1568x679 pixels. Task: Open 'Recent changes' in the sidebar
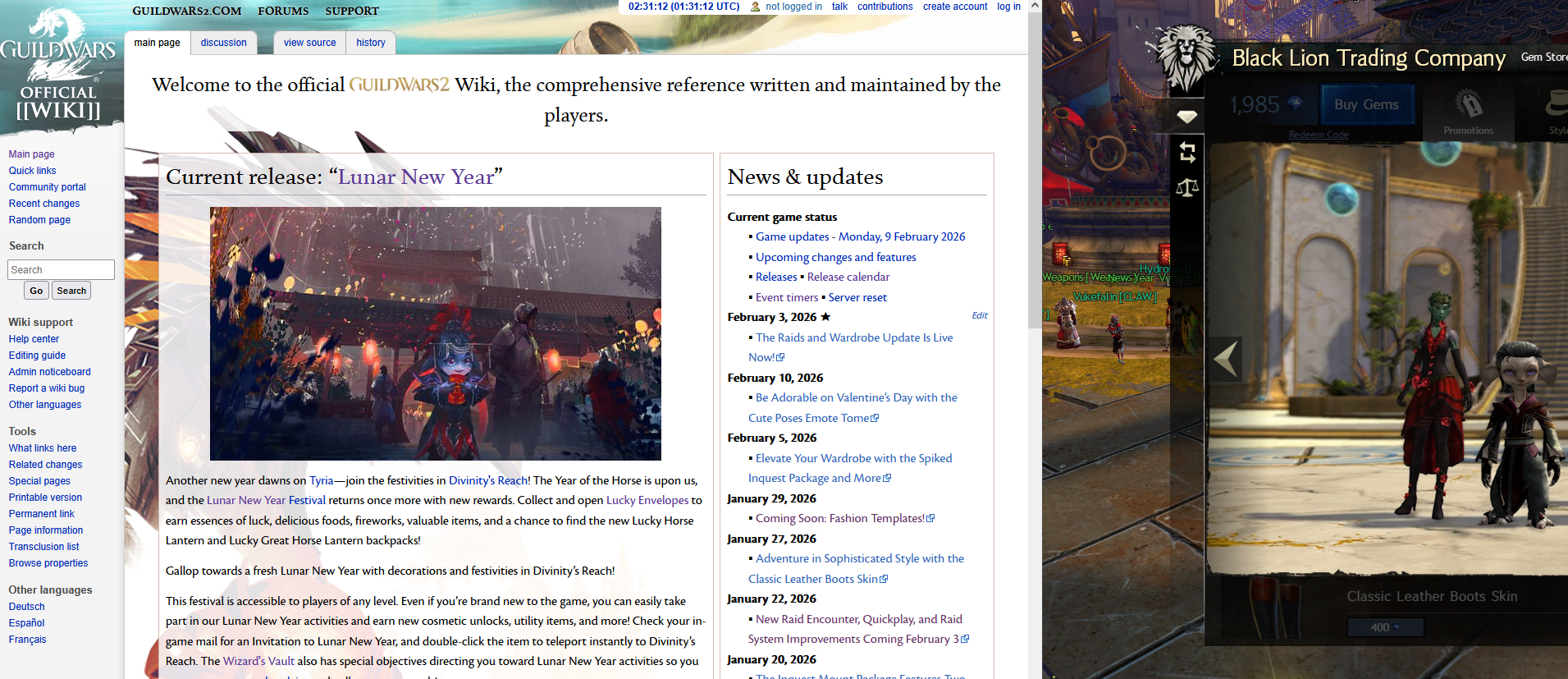[x=44, y=204]
